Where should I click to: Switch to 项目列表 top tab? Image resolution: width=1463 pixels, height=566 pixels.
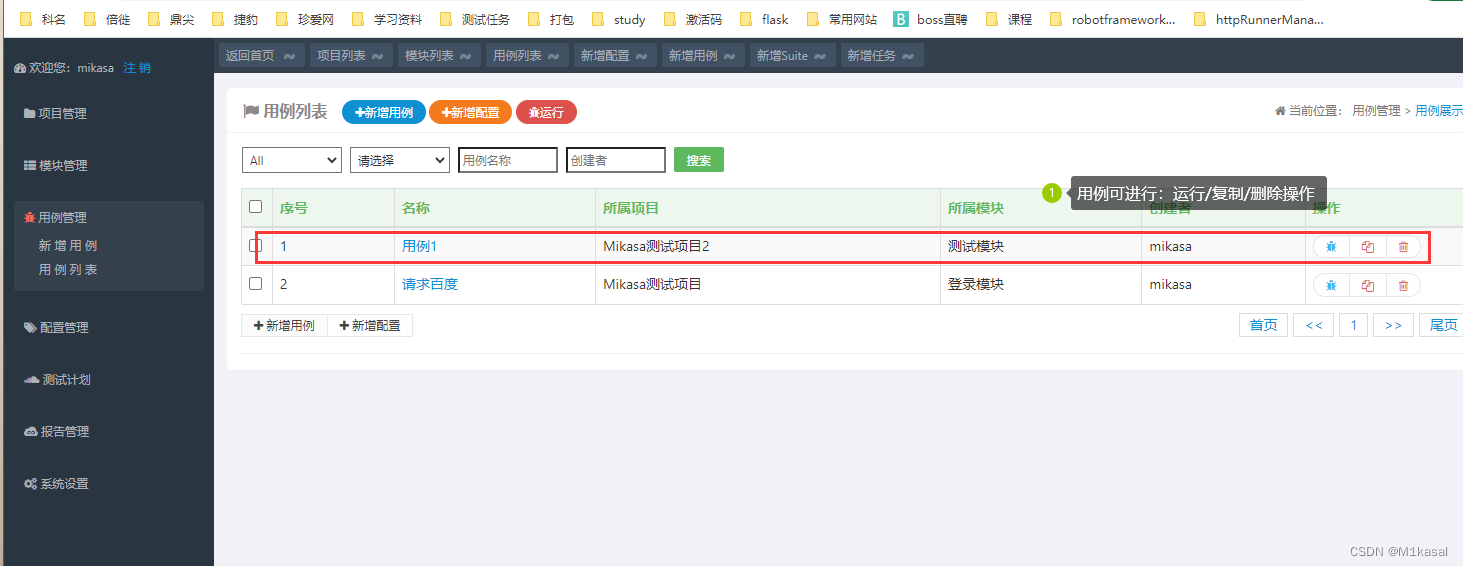tap(350, 56)
